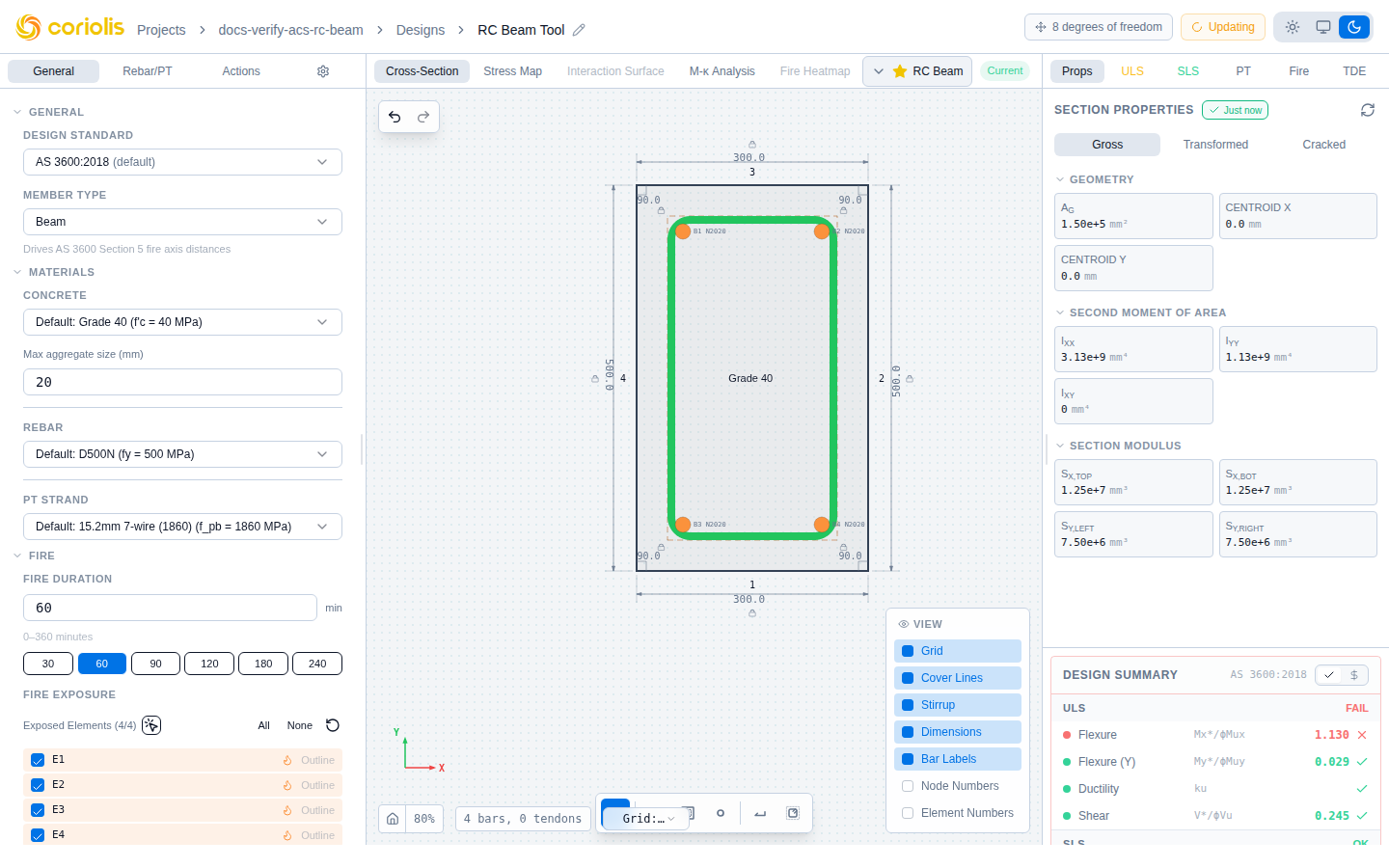Click the lock icon below the bottom 300.0 dimension
The width and height of the screenshot is (1389, 868).
(752, 612)
